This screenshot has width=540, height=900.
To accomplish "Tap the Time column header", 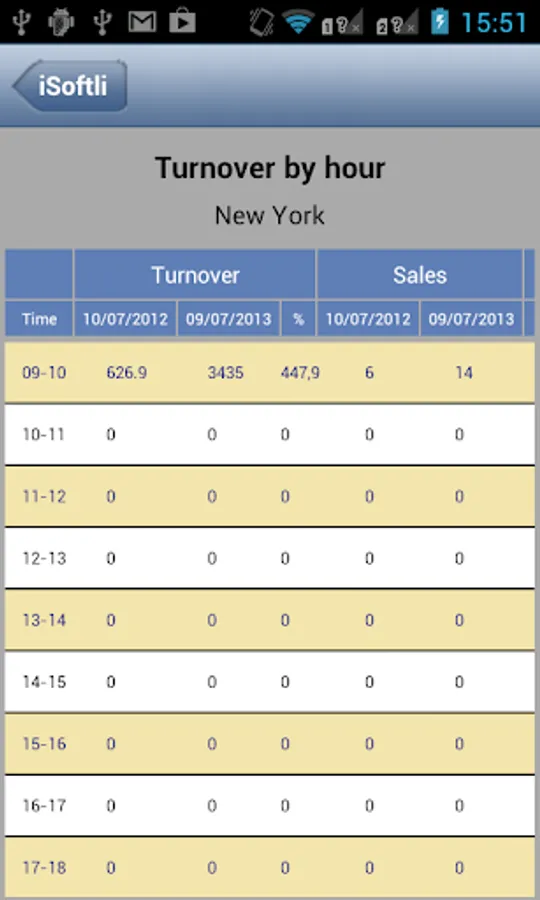I will pos(39,319).
